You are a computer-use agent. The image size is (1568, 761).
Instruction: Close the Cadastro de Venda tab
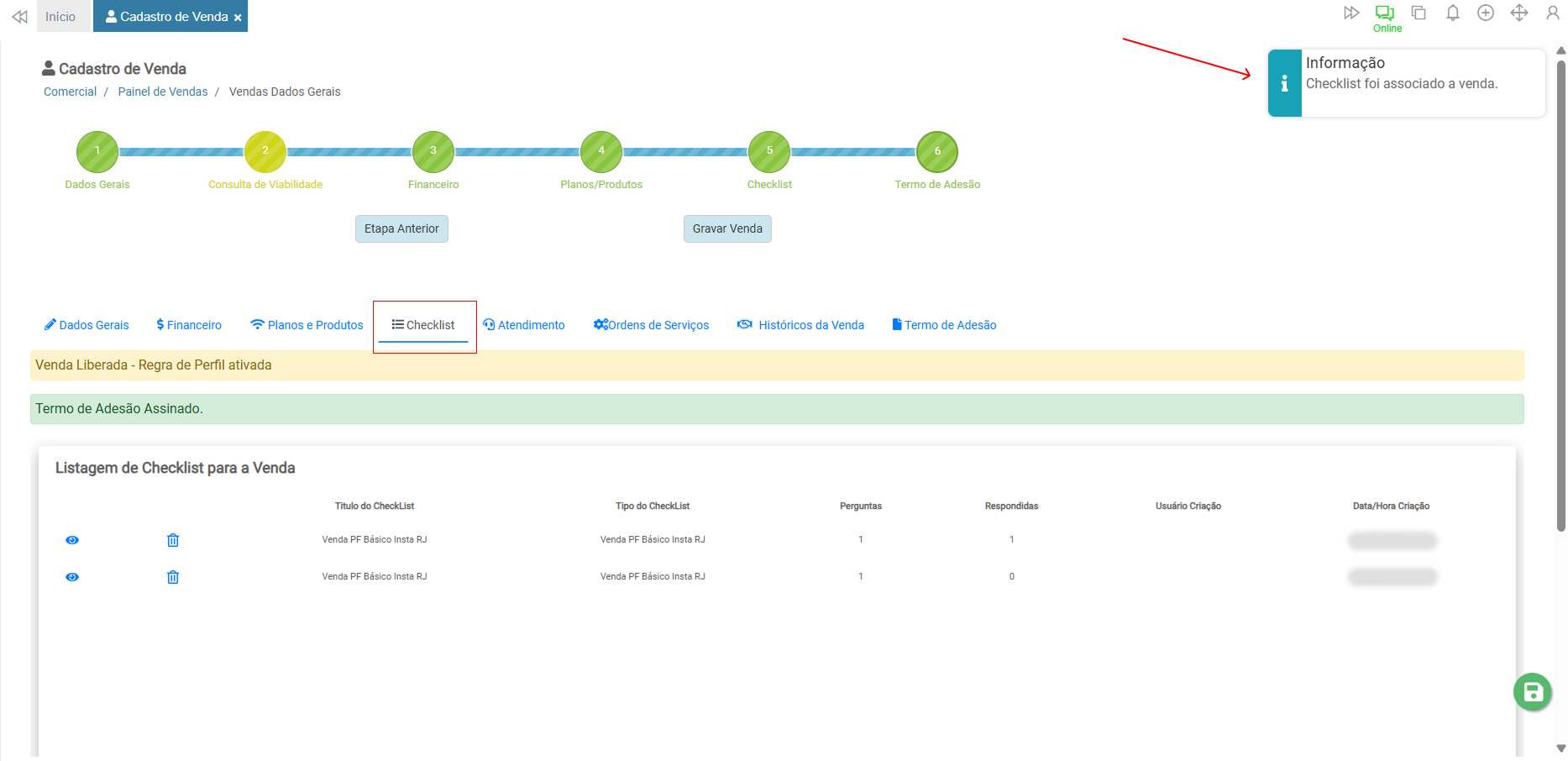[238, 18]
